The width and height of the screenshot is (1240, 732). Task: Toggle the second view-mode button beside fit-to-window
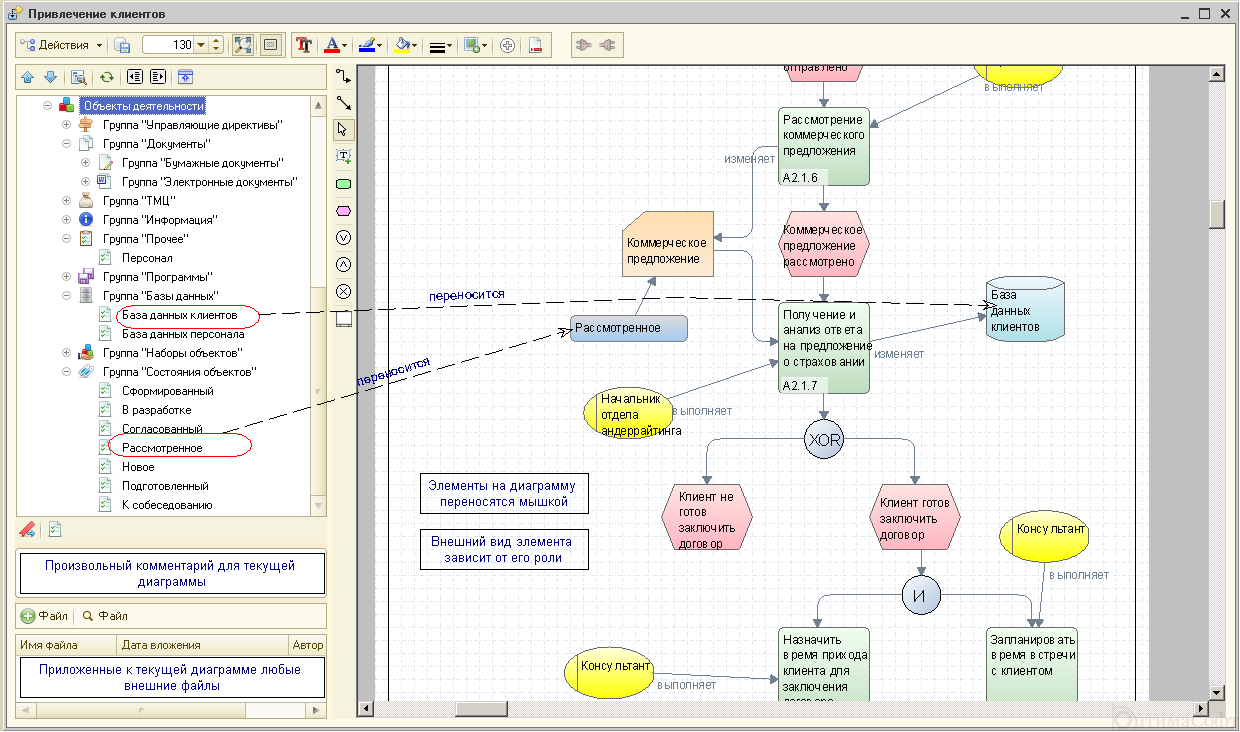point(270,45)
